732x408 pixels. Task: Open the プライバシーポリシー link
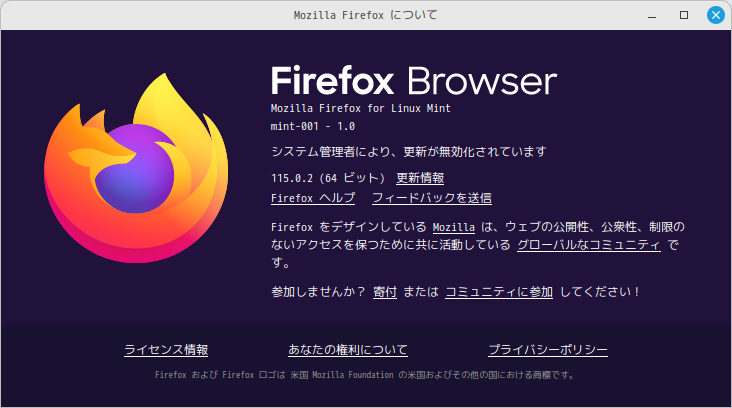pyautogui.click(x=548, y=350)
